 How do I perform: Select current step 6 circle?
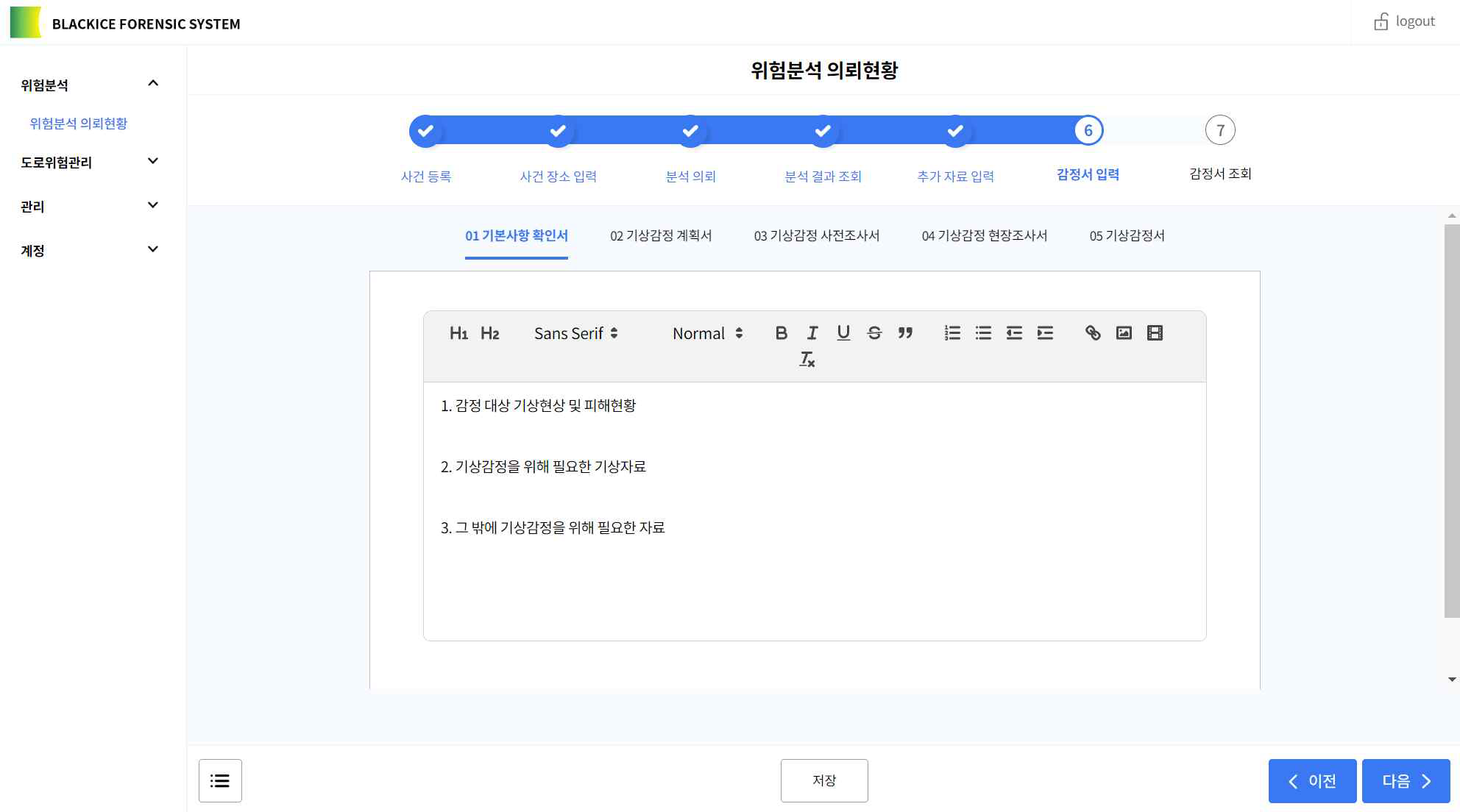pyautogui.click(x=1088, y=131)
